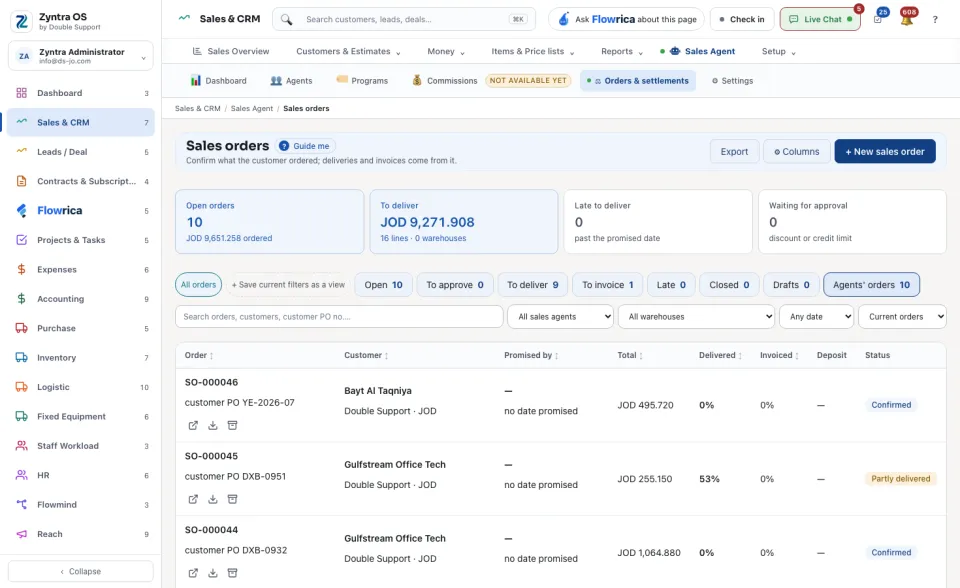Archive order SO-000044 icon
960x588 pixels.
(232, 573)
